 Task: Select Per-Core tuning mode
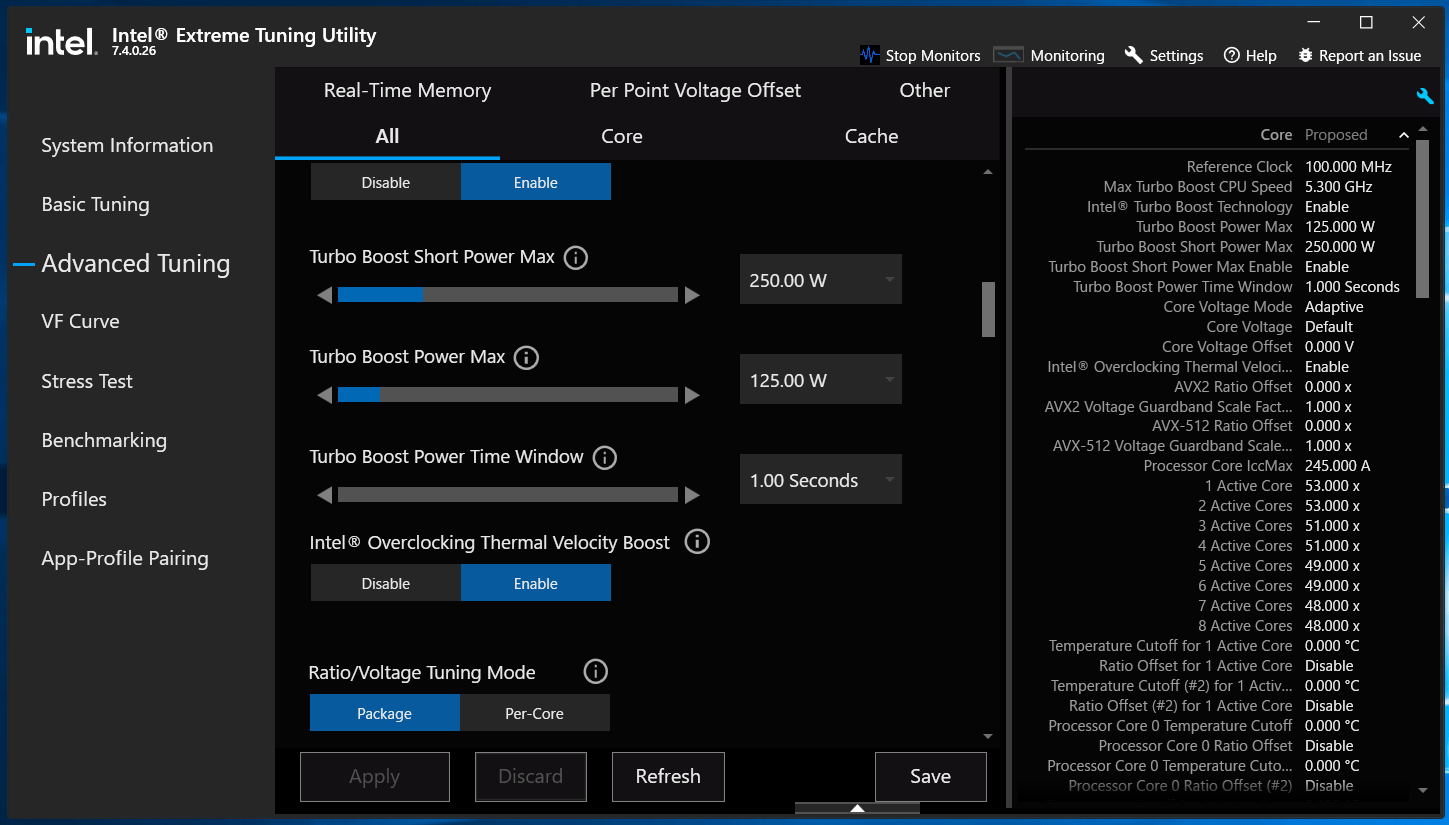coord(535,714)
